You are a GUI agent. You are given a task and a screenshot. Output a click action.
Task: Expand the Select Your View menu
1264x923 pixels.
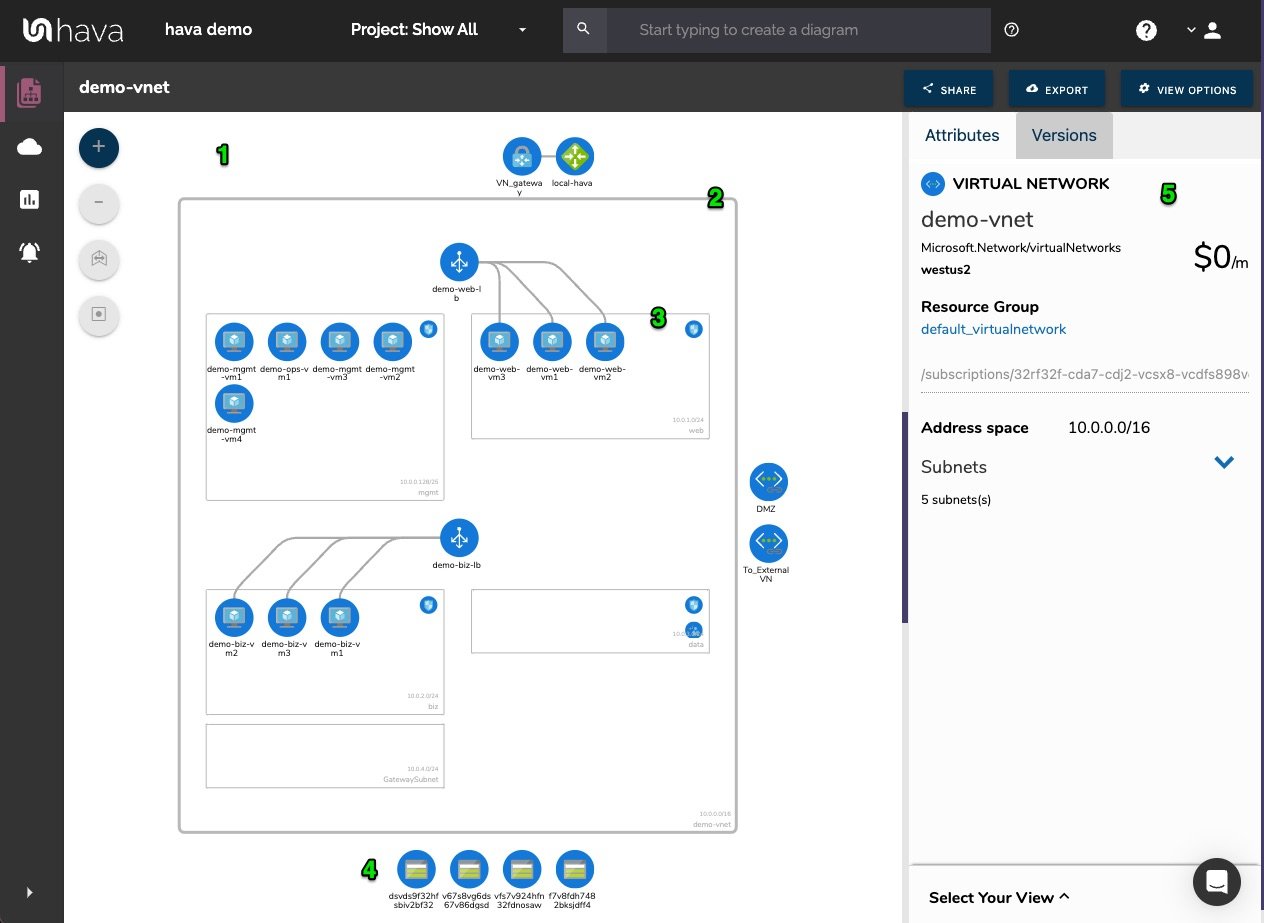[998, 897]
